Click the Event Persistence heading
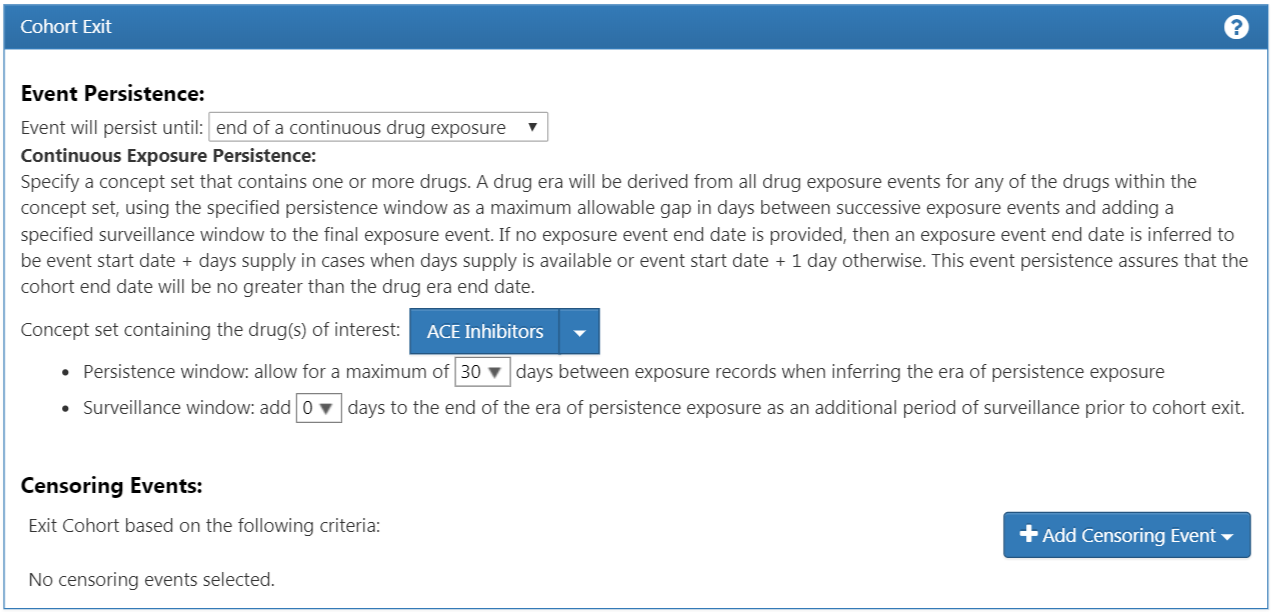The width and height of the screenshot is (1271, 612). pos(113,94)
